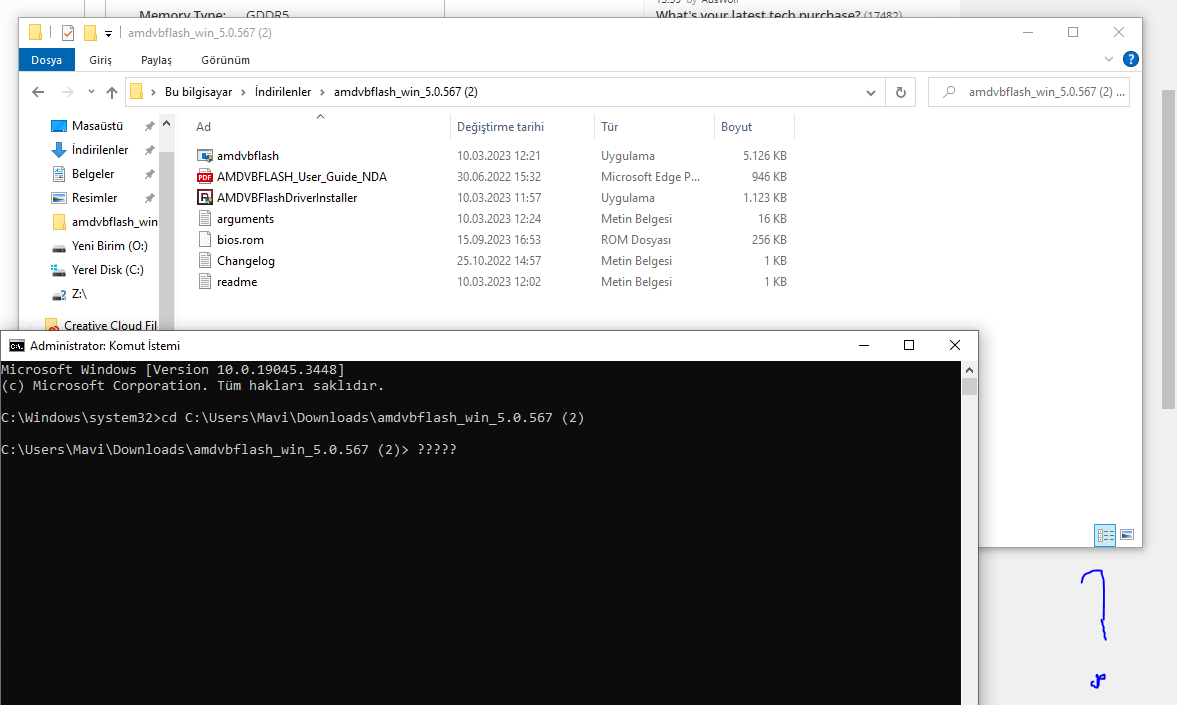
Task: Open Resimler in the navigation pane
Action: [95, 198]
